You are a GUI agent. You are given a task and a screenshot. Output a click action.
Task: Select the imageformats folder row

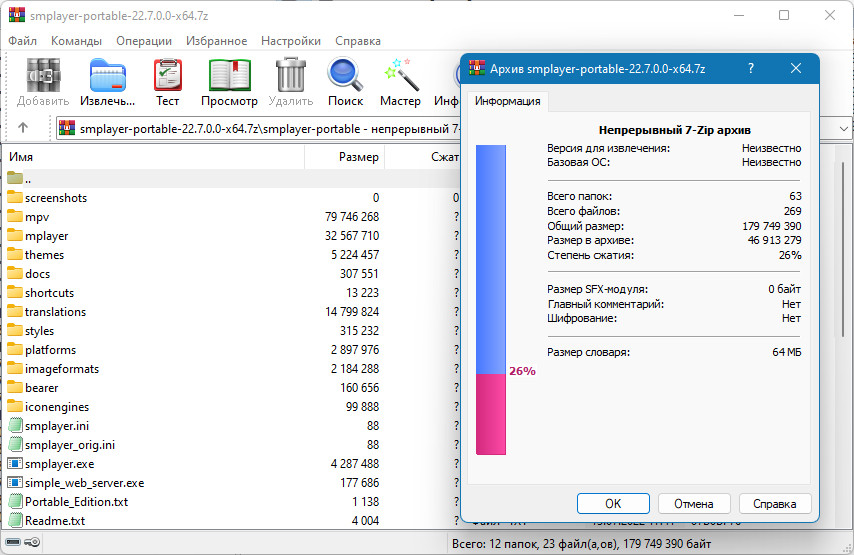(x=231, y=369)
